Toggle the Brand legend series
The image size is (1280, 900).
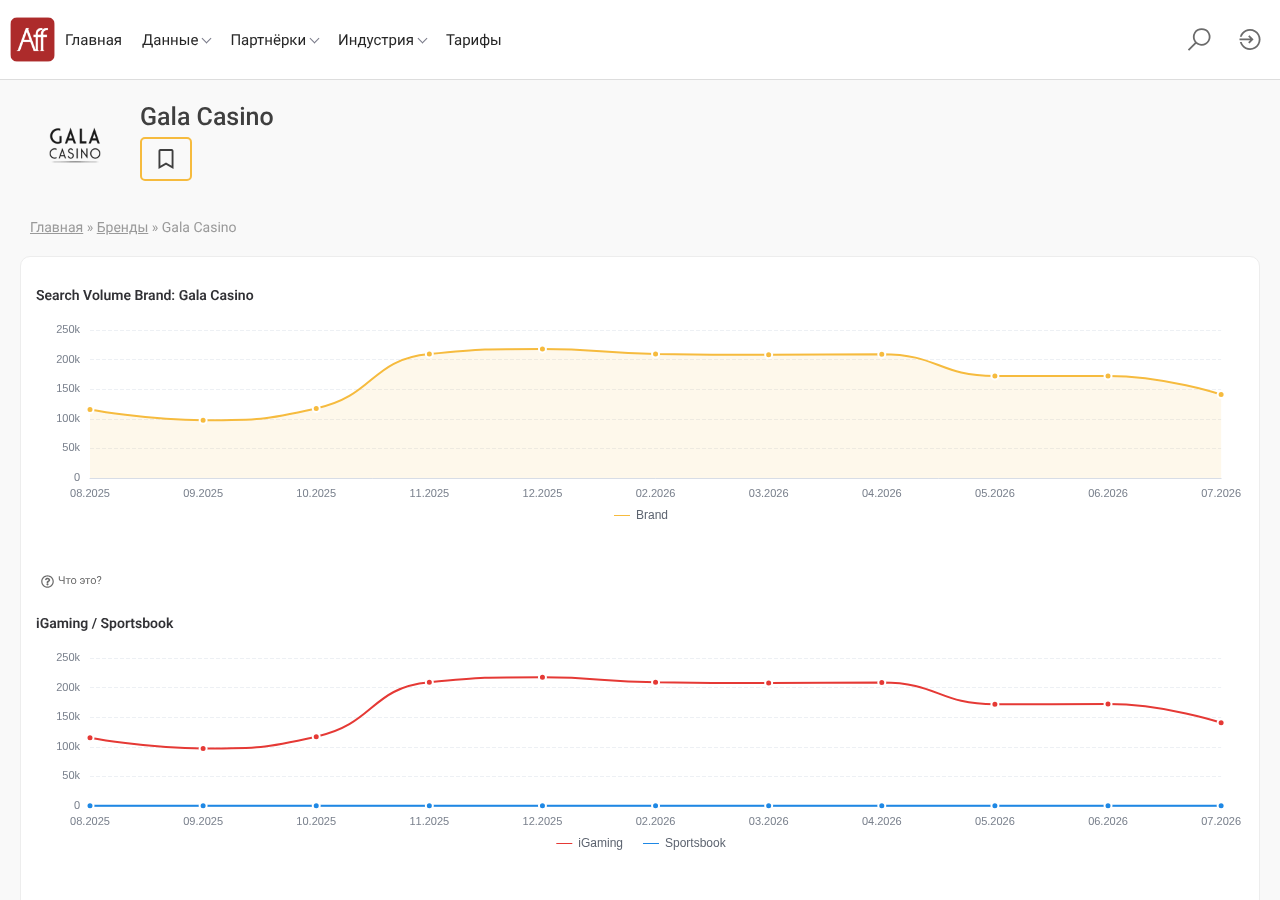[x=641, y=515]
